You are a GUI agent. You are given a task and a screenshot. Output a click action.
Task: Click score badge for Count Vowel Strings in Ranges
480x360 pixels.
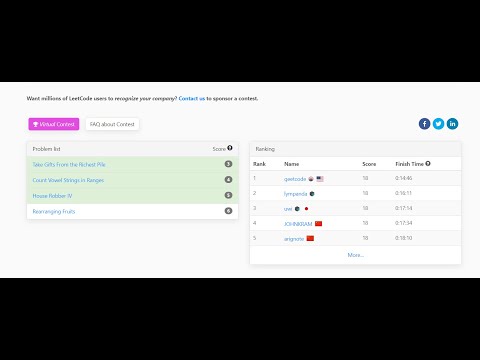pyautogui.click(x=228, y=179)
